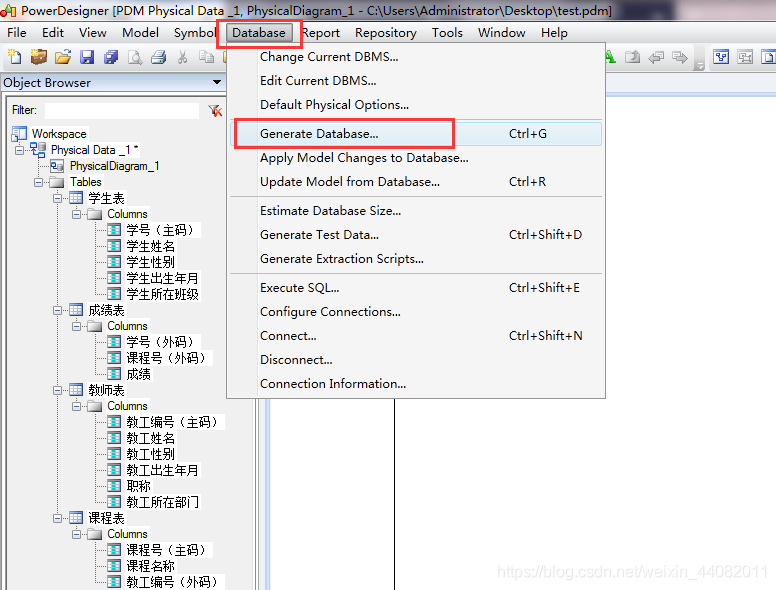Choose Connection Information... entry
Viewport: 776px width, 590px height.
click(416, 384)
